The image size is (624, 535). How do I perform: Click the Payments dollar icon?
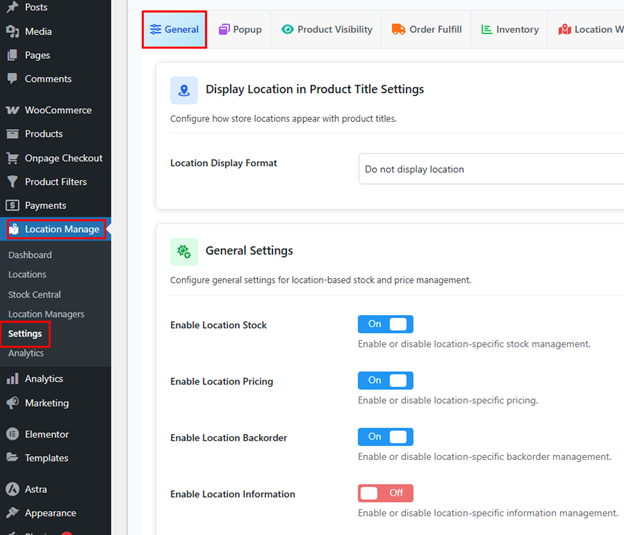pyautogui.click(x=13, y=205)
